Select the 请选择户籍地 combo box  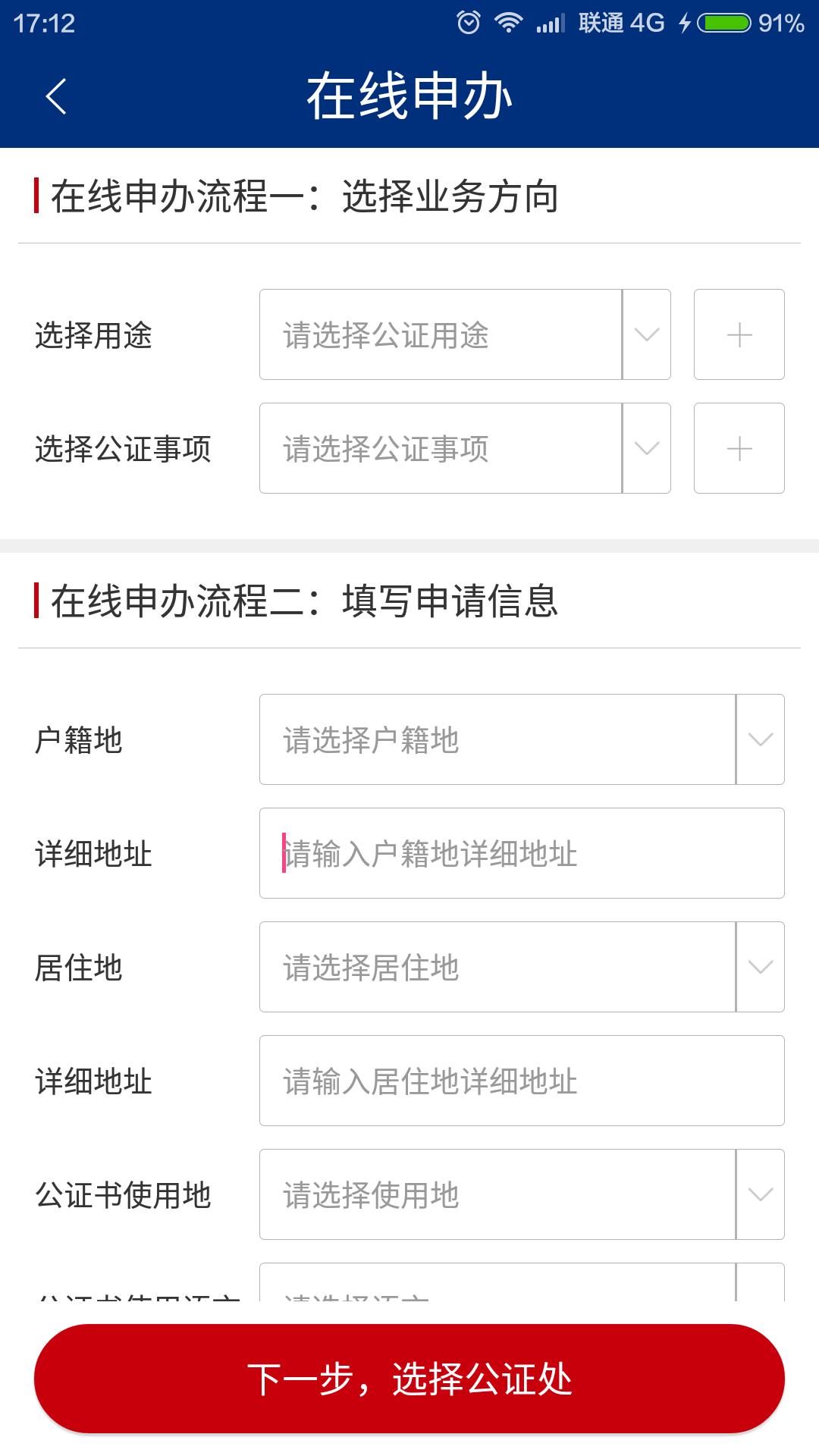pos(497,739)
